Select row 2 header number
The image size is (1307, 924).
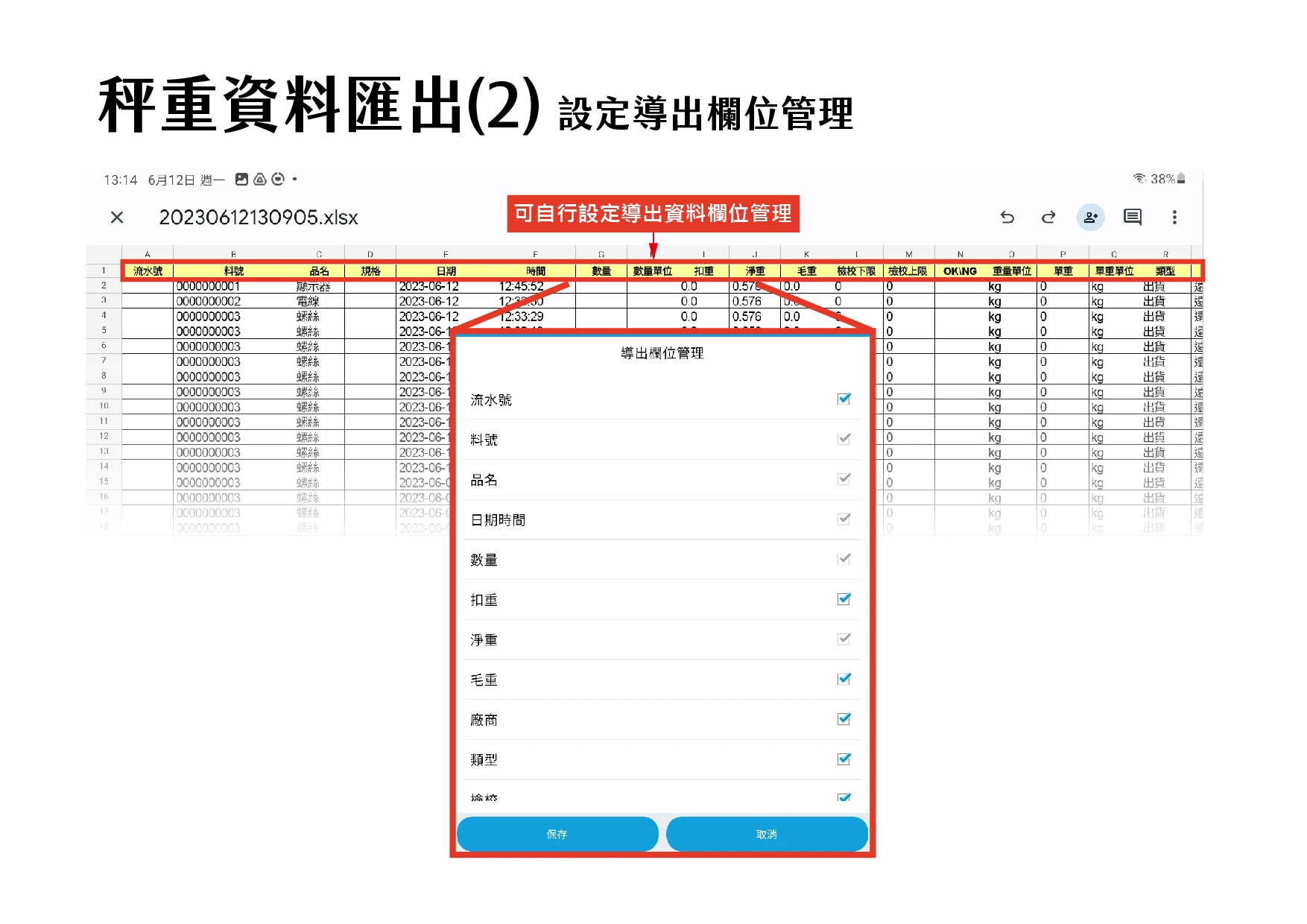click(104, 285)
